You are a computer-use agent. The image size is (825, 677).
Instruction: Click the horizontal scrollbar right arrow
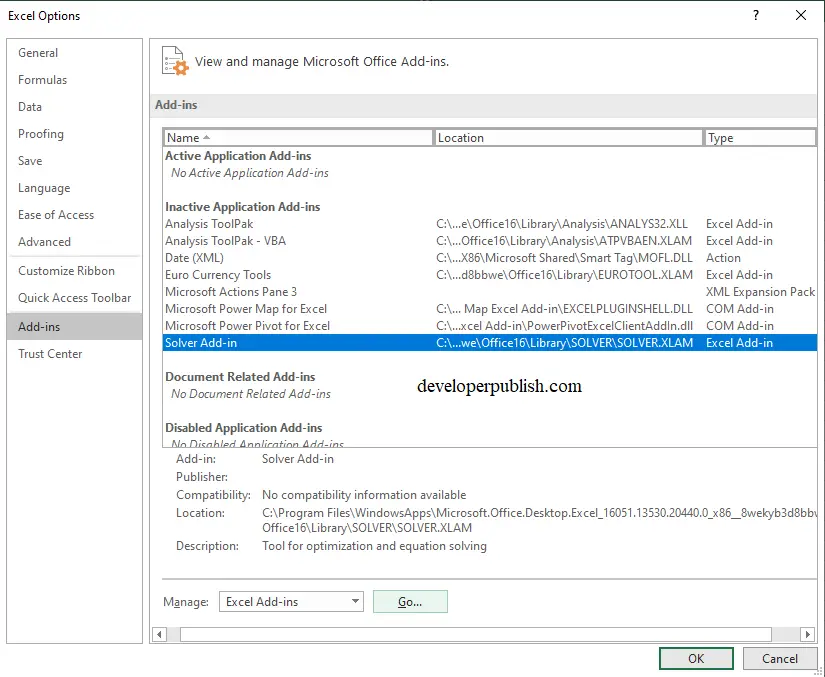tap(808, 634)
